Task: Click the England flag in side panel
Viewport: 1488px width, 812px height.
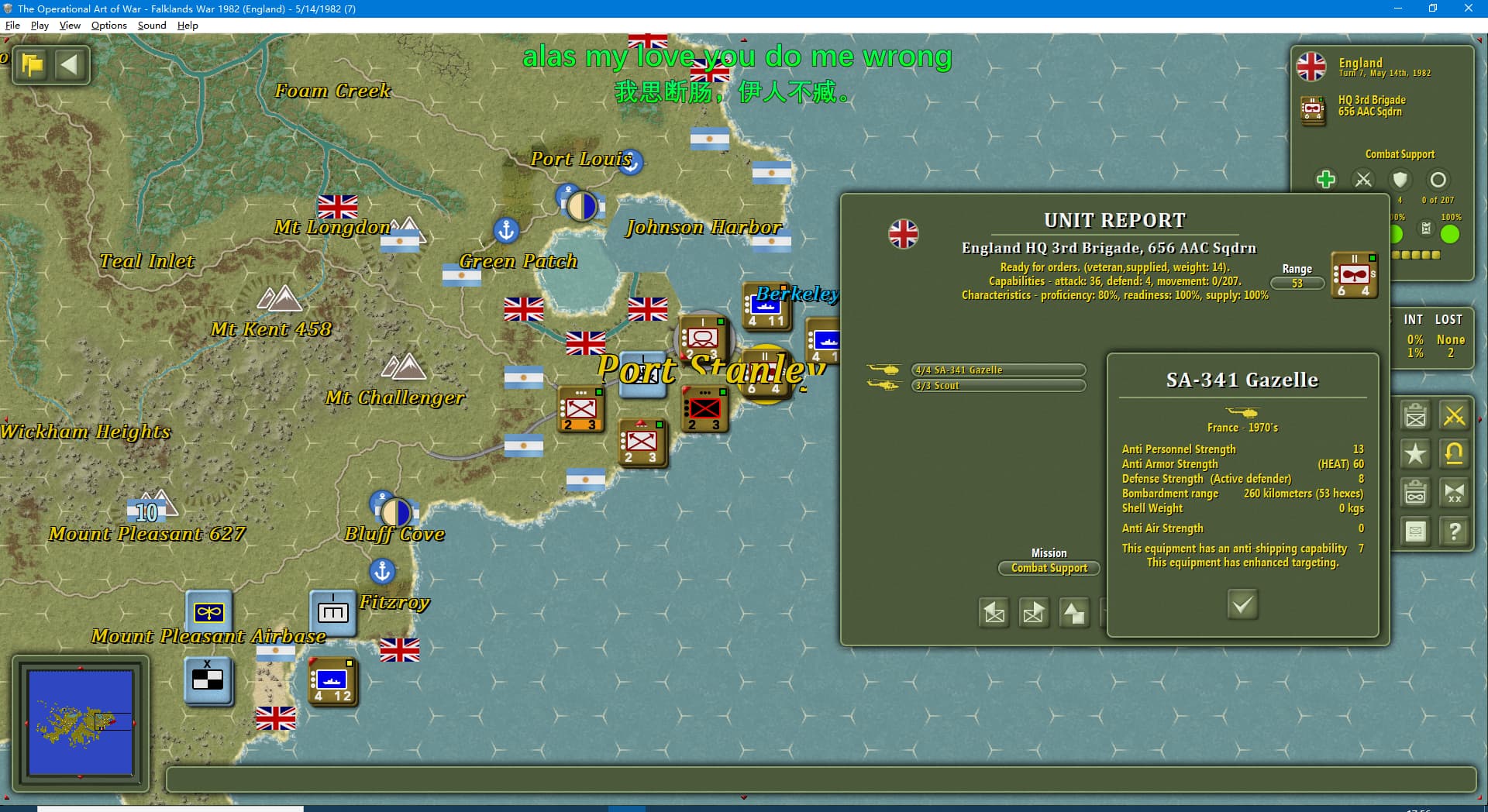Action: 1311,67
